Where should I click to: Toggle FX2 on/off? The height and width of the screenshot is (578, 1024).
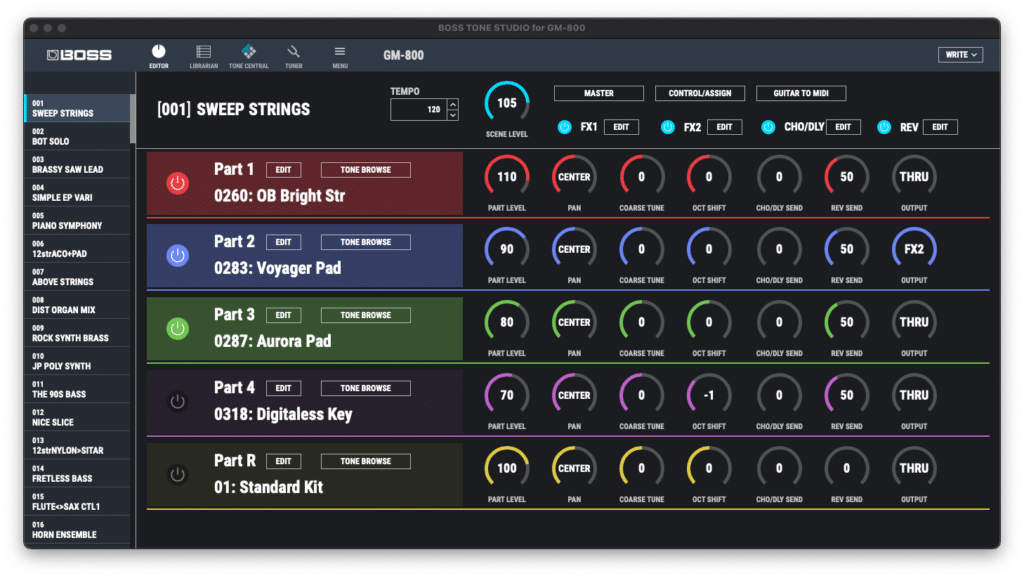pos(667,127)
